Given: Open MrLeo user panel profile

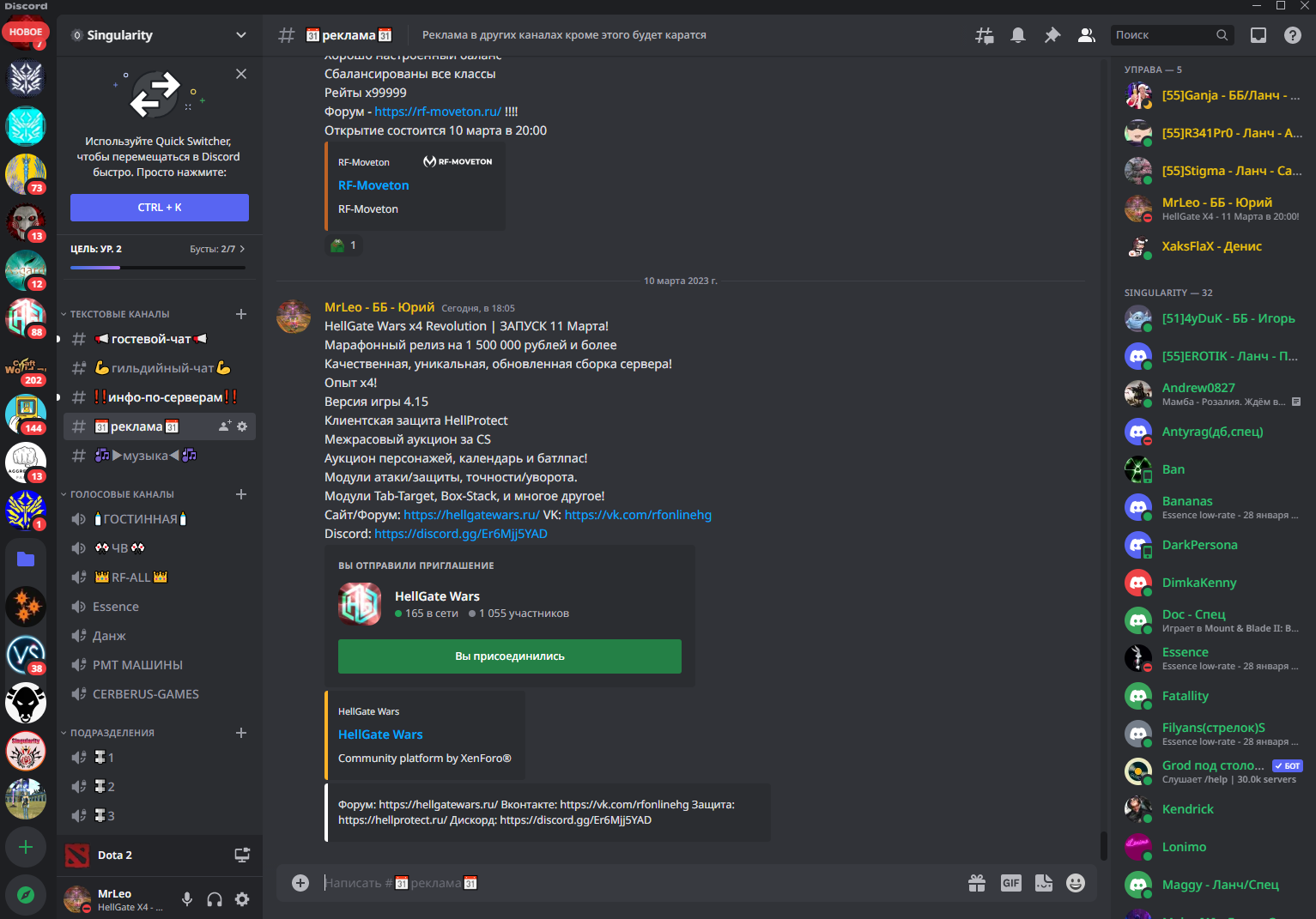Looking at the screenshot, I should (x=116, y=899).
